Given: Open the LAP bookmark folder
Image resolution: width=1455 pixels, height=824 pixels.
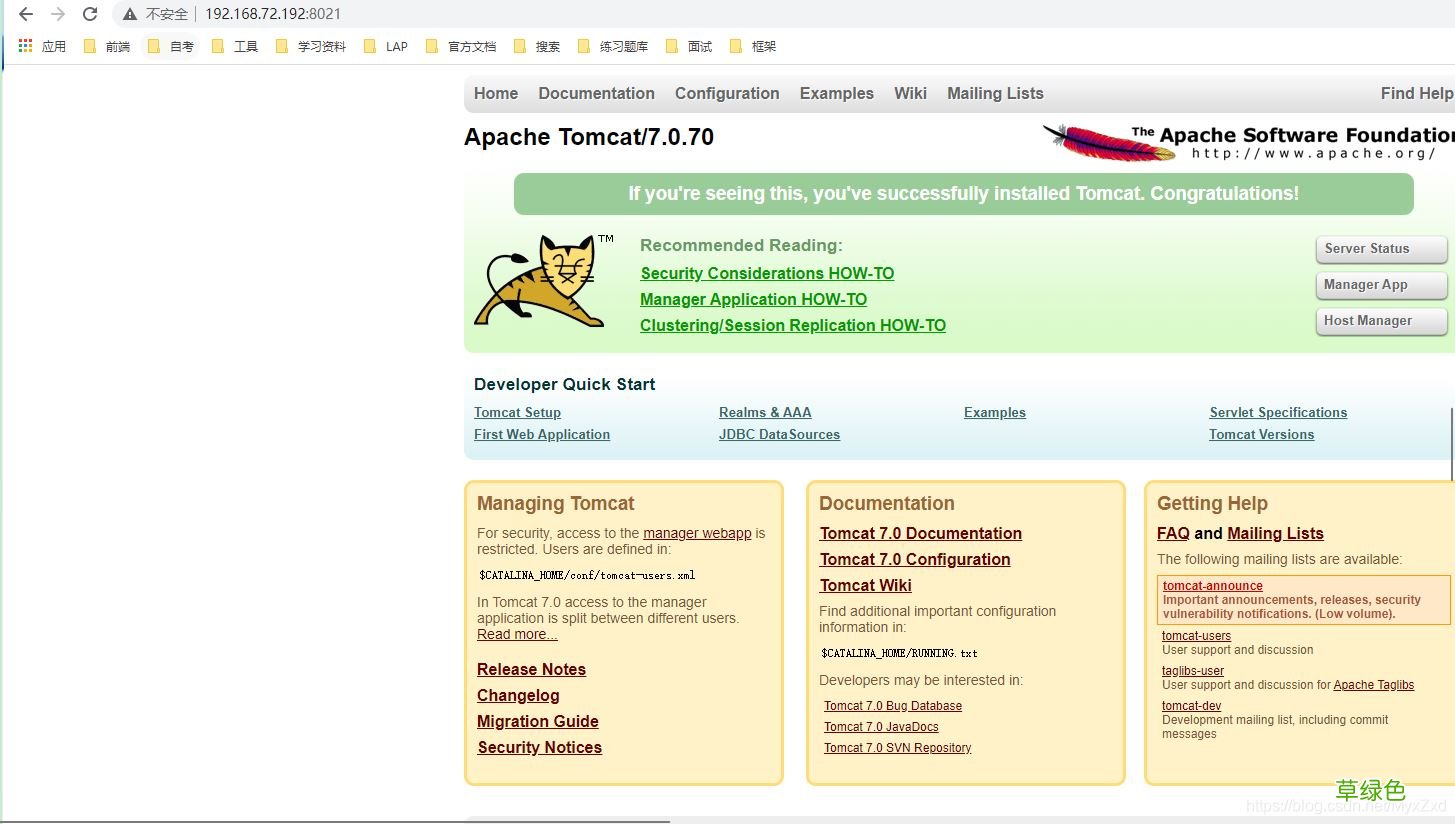Looking at the screenshot, I should pyautogui.click(x=386, y=46).
